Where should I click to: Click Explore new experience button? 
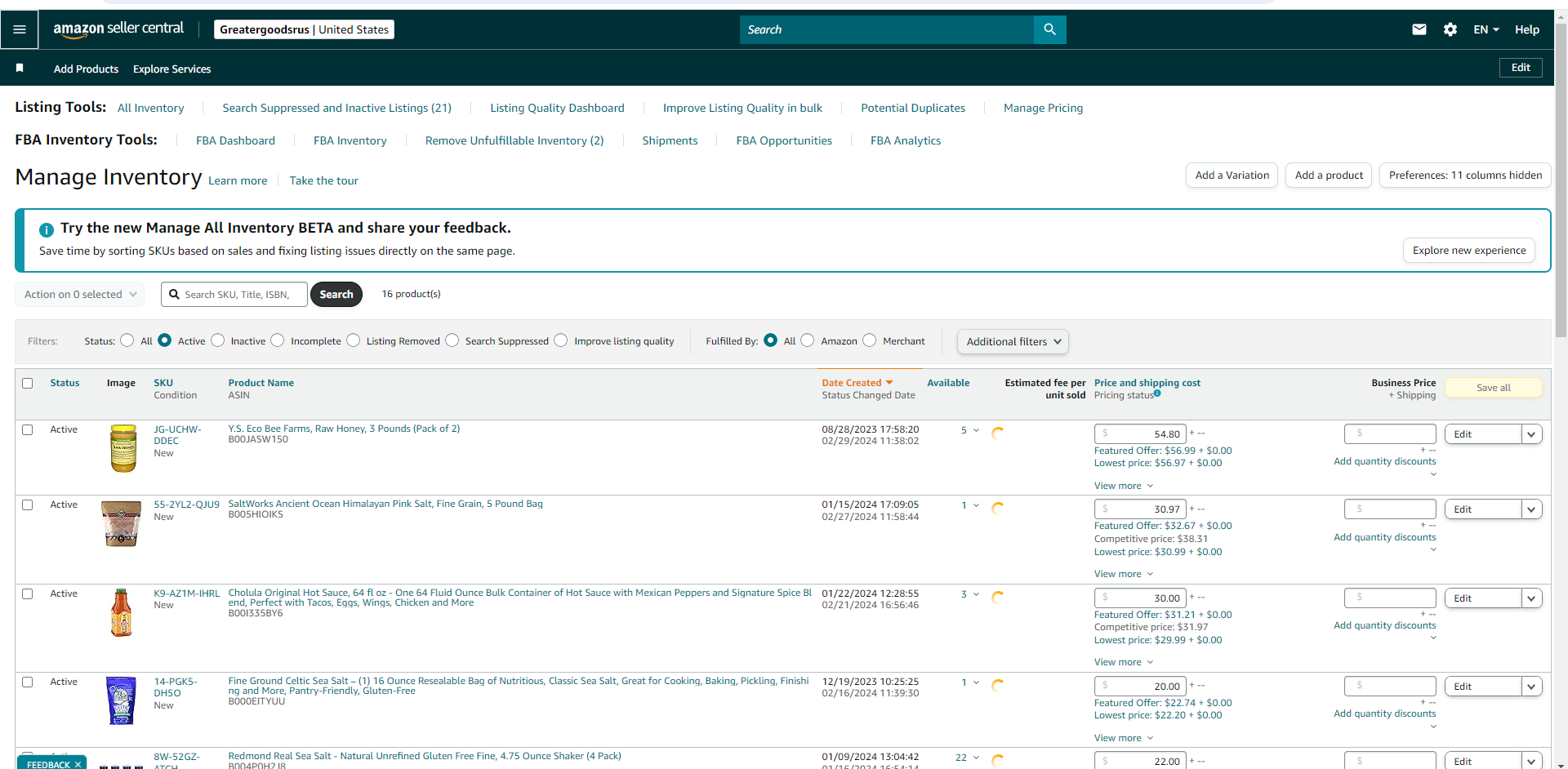click(1469, 251)
